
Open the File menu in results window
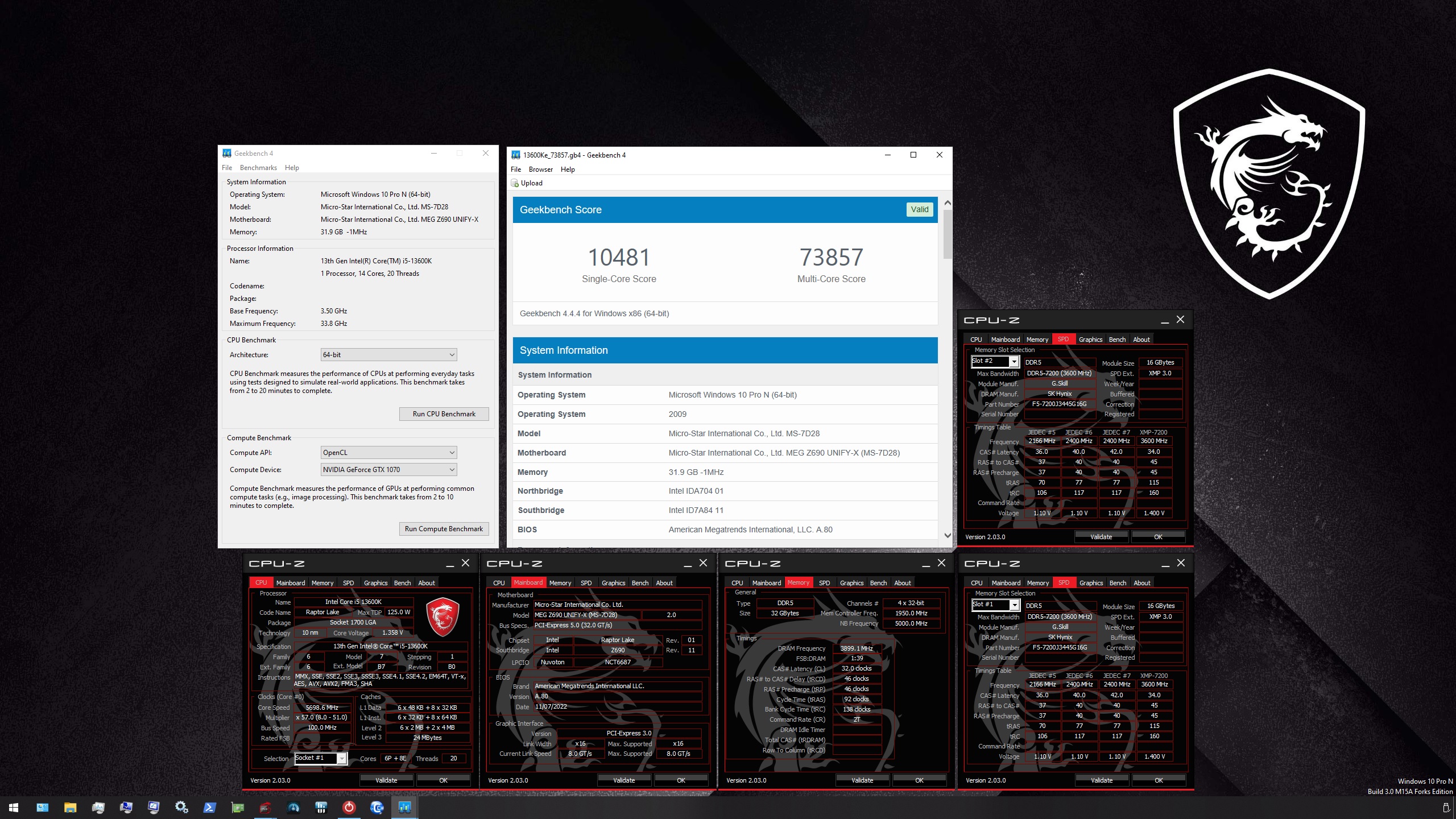click(x=516, y=169)
